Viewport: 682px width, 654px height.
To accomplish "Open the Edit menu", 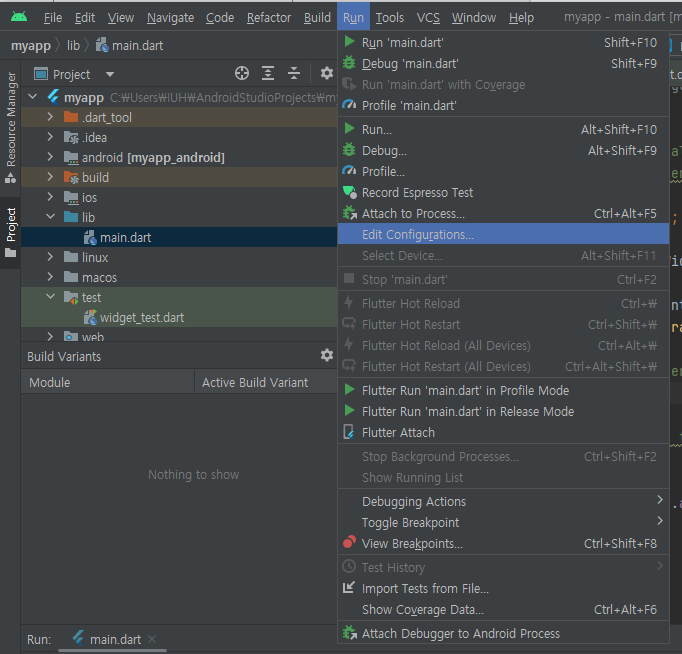I will click(85, 17).
